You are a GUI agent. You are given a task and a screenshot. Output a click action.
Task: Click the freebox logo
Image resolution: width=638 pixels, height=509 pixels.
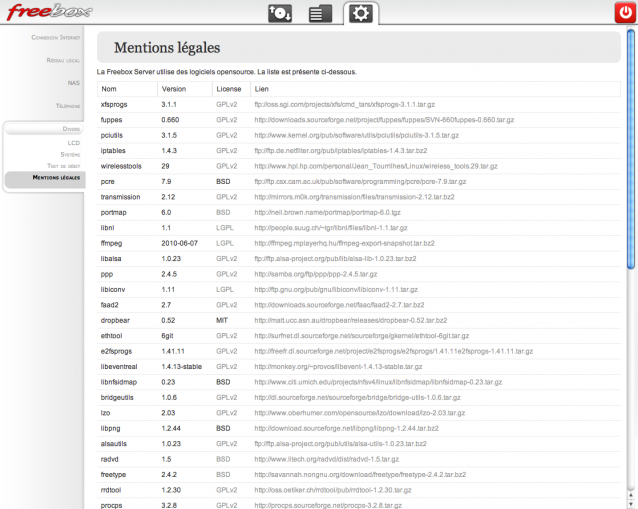pyautogui.click(x=49, y=11)
